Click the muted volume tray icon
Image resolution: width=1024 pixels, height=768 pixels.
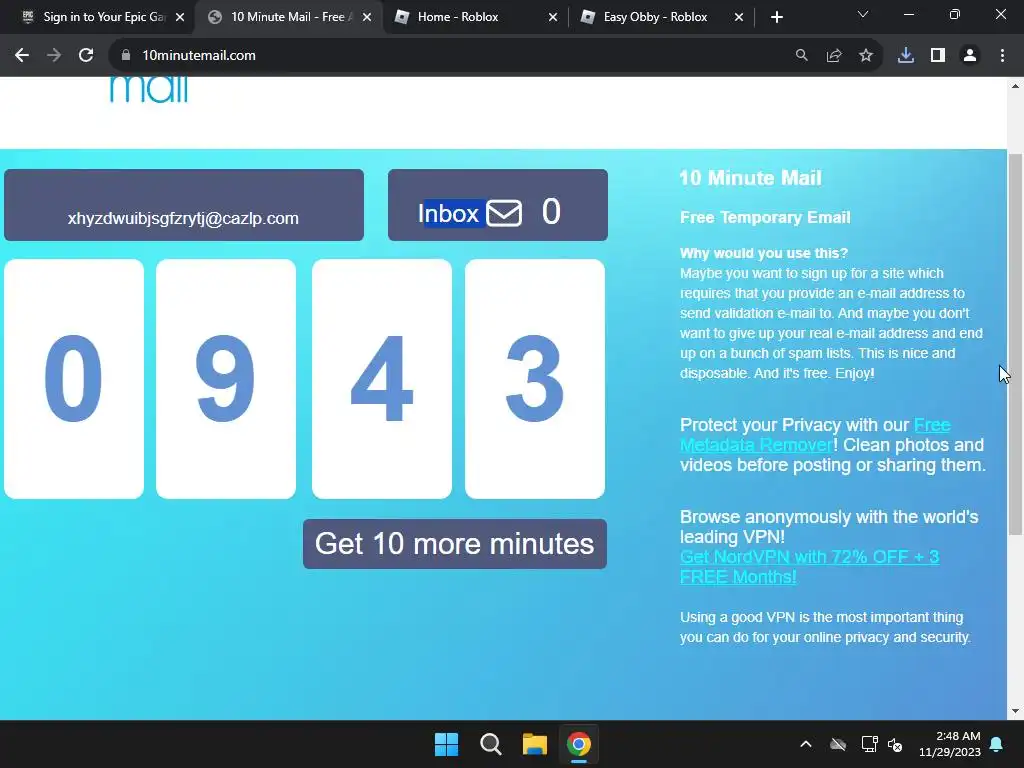pyautogui.click(x=895, y=744)
